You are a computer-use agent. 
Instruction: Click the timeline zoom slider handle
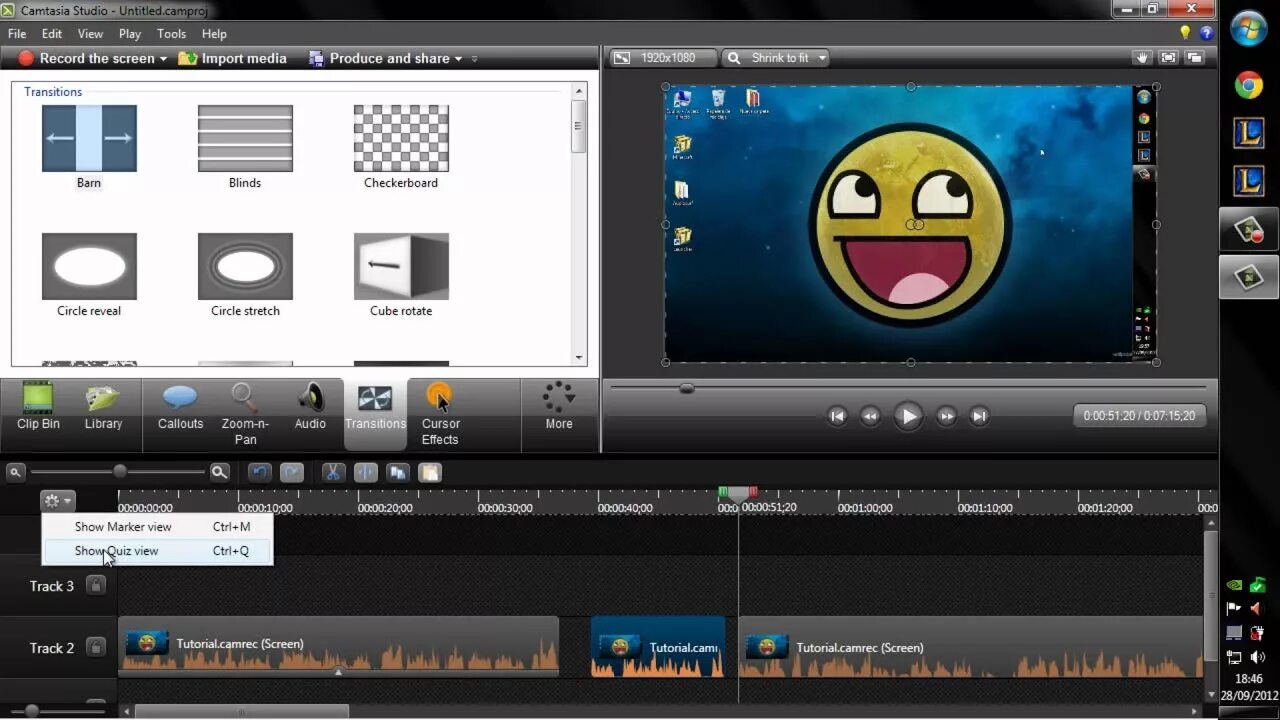[120, 471]
